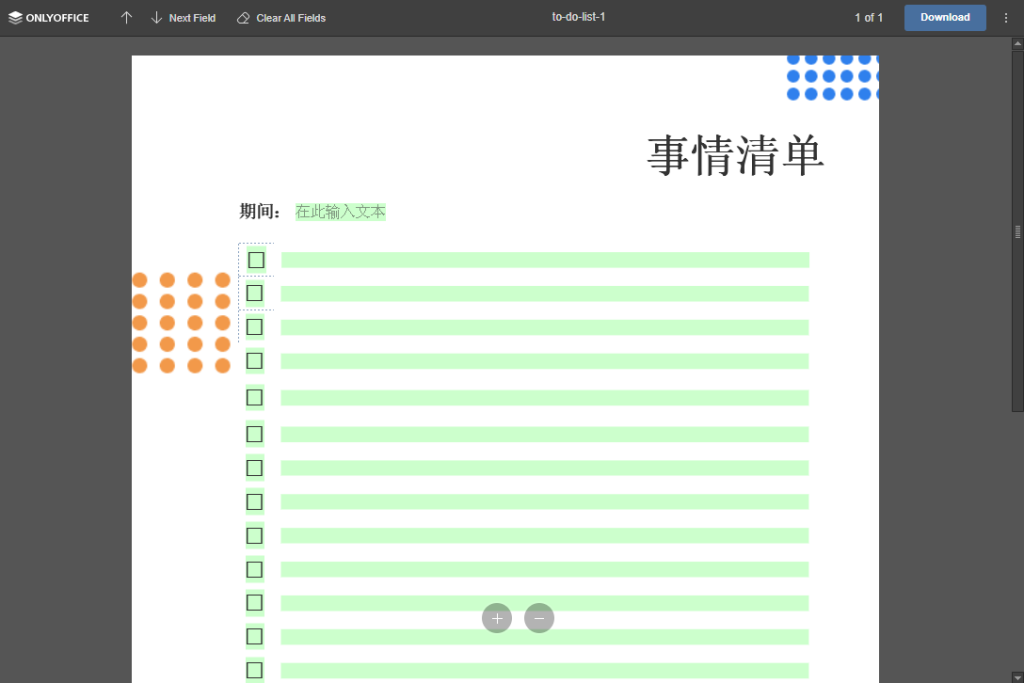The image size is (1024, 683).
Task: Click the ONLYOFFICE logo
Action: tap(48, 17)
